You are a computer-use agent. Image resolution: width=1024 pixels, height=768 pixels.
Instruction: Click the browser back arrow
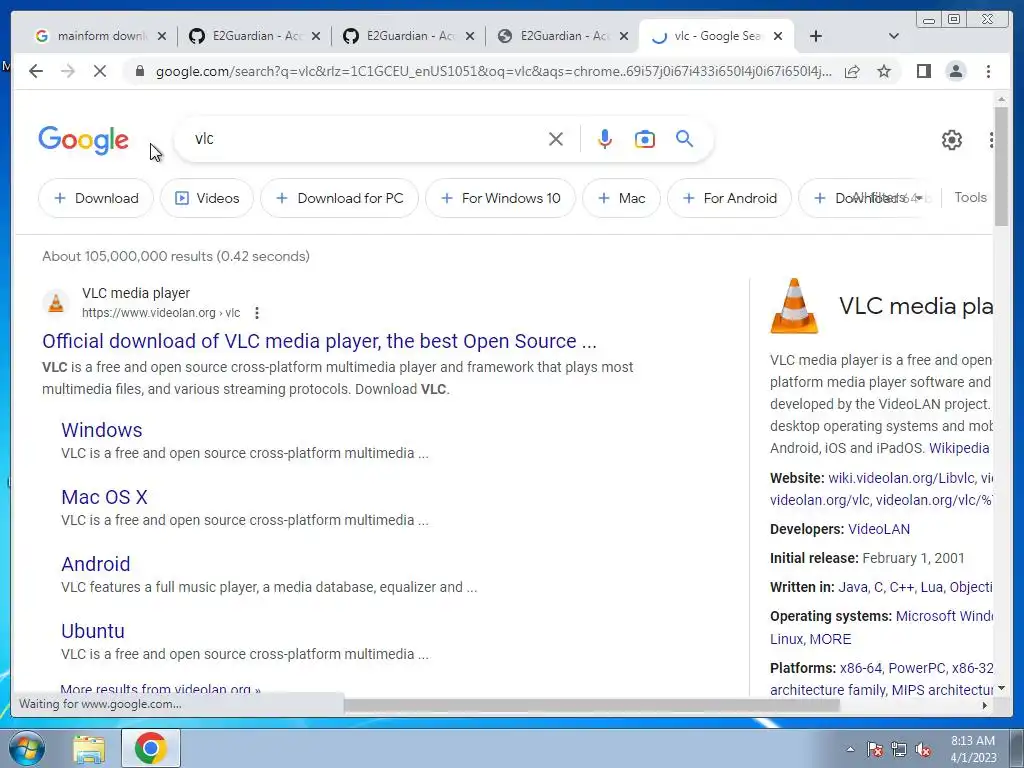click(36, 71)
